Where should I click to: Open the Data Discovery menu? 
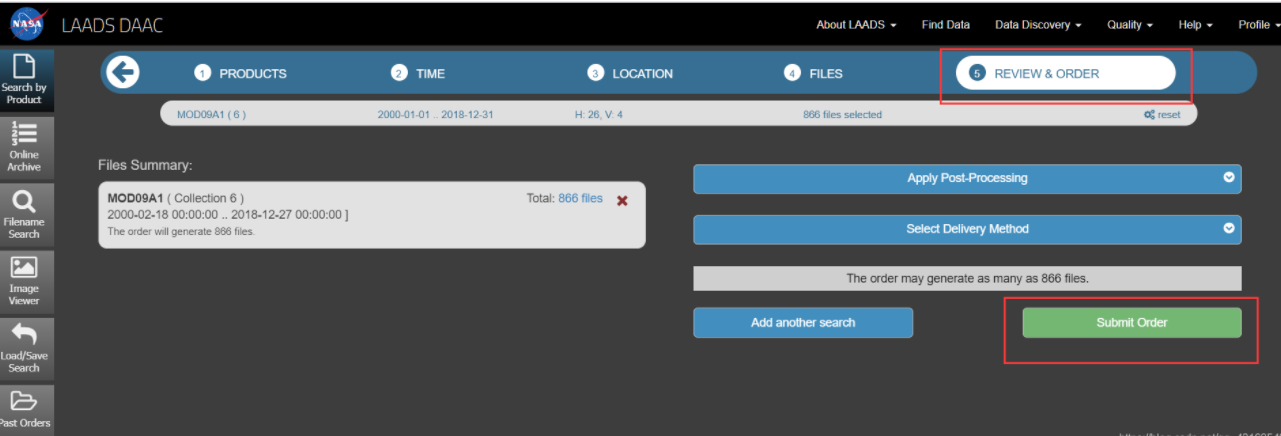(1038, 25)
